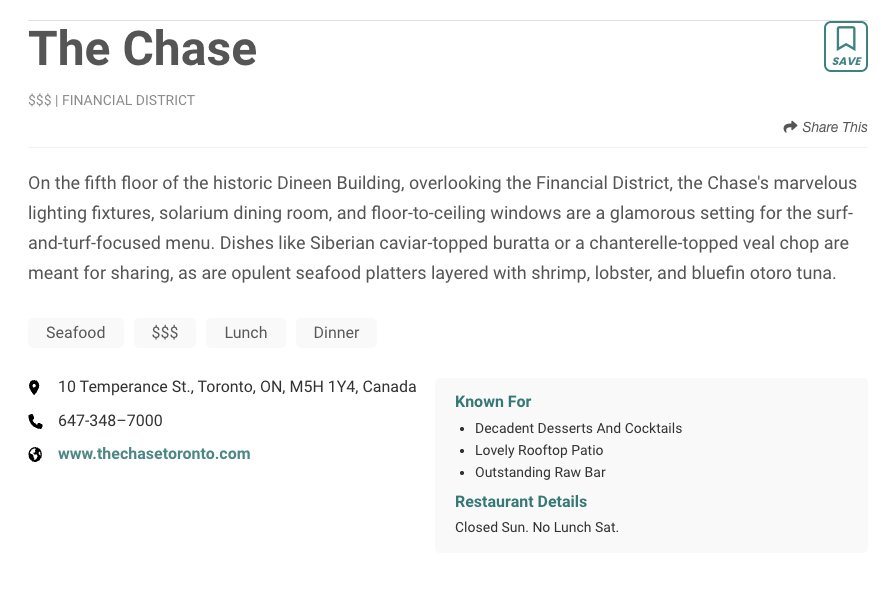This screenshot has height=613, width=893.
Task: Click the location pin icon
Action: (35, 387)
